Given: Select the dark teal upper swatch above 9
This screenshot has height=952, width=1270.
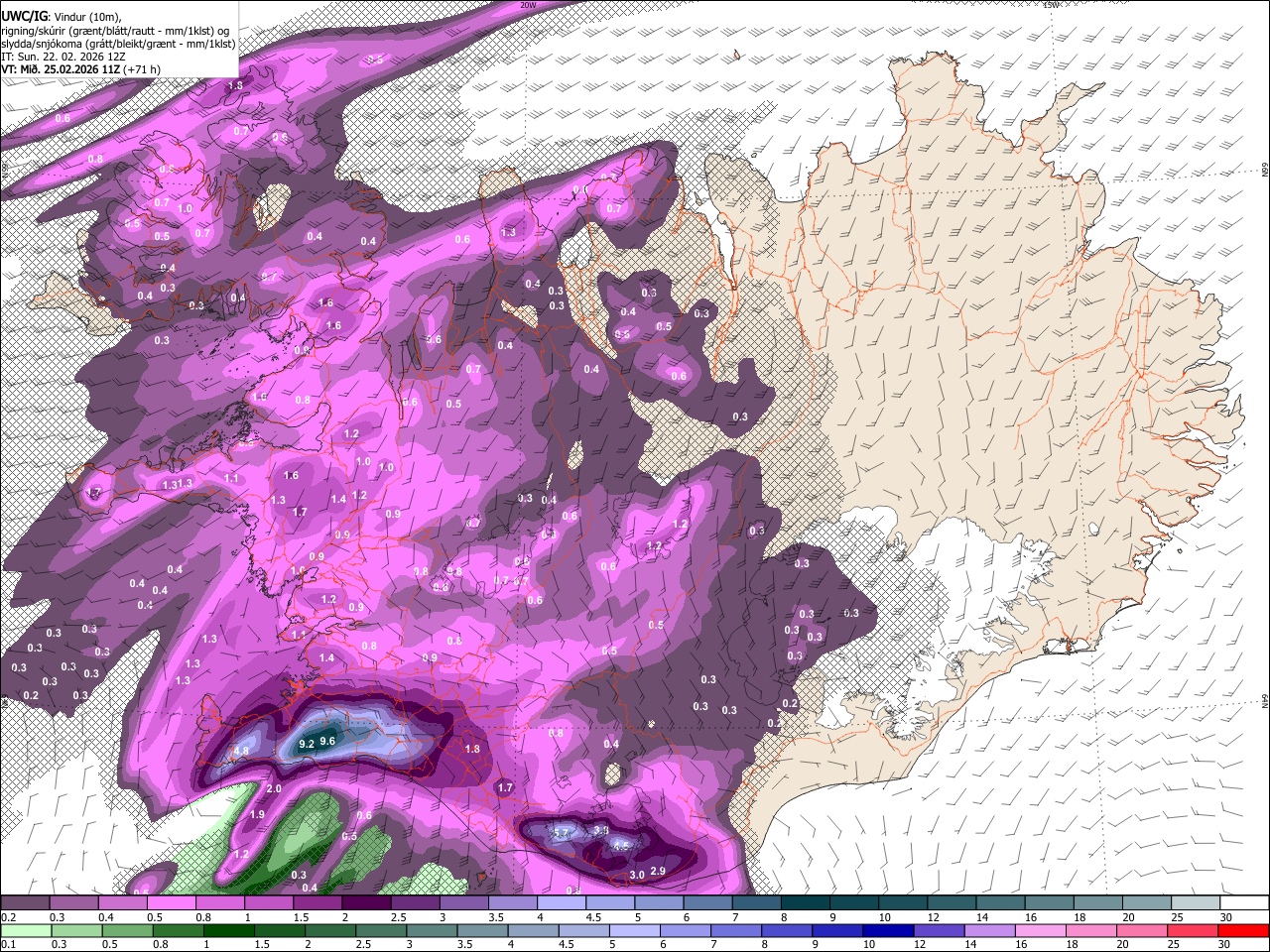Looking at the screenshot, I should (x=854, y=903).
